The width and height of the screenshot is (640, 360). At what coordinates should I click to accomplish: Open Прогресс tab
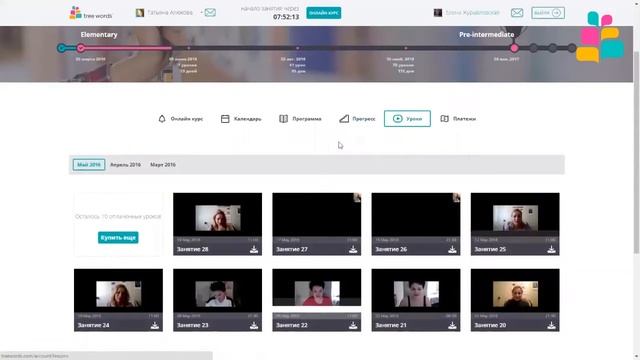(357, 119)
